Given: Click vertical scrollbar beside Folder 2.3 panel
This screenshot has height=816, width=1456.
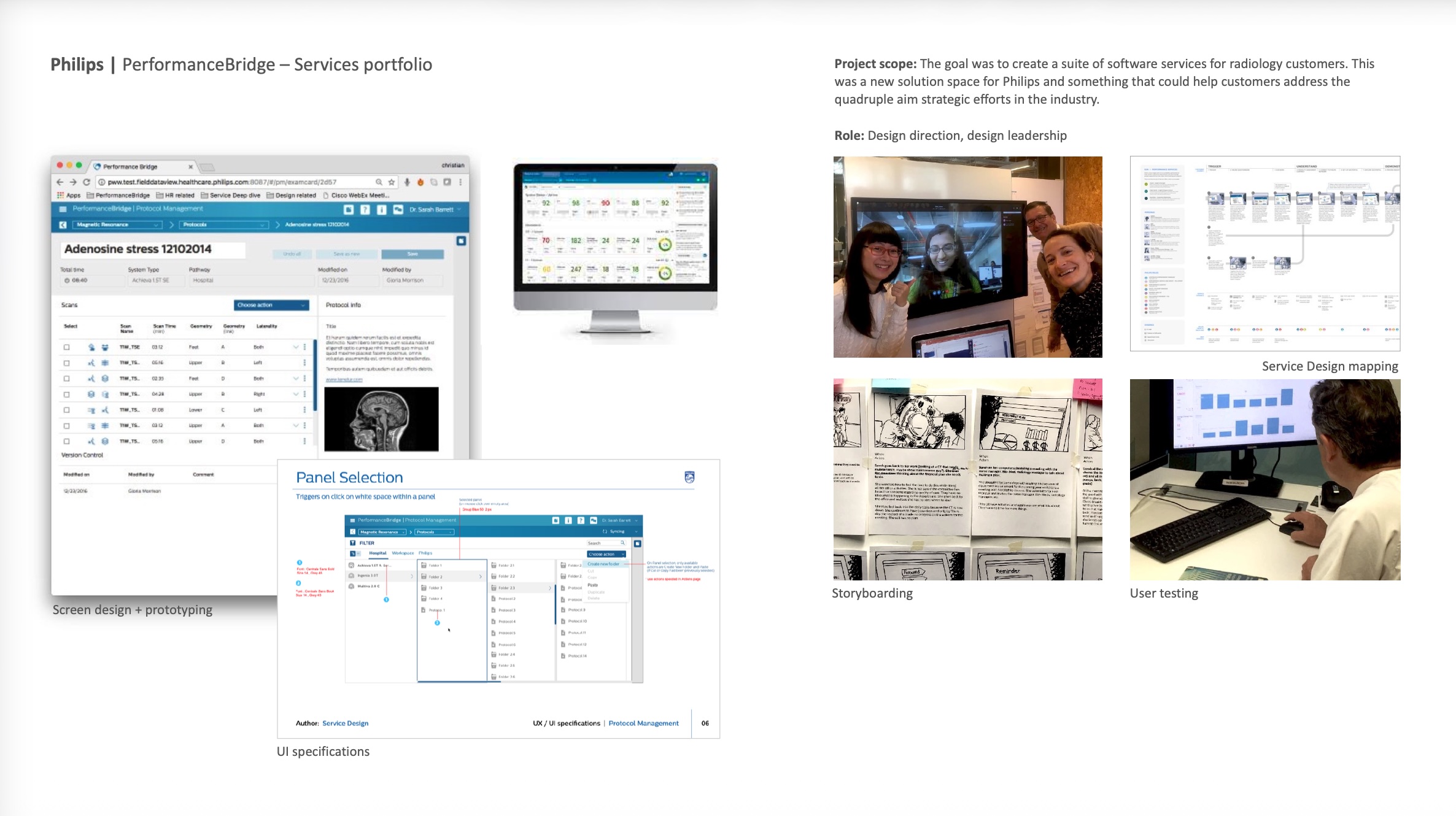Looking at the screenshot, I should (556, 604).
